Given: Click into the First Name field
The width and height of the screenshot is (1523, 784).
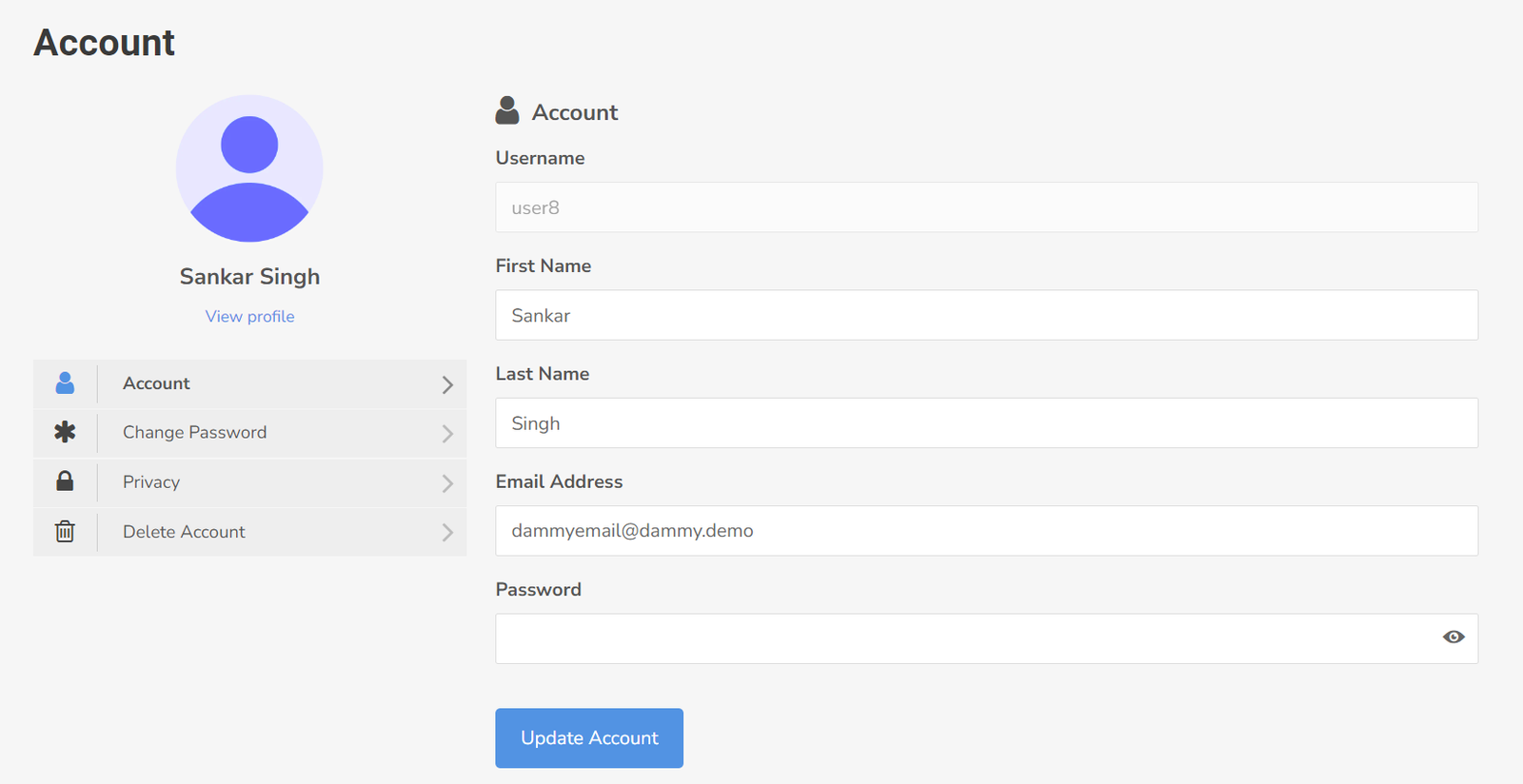Looking at the screenshot, I should pyautogui.click(x=986, y=315).
